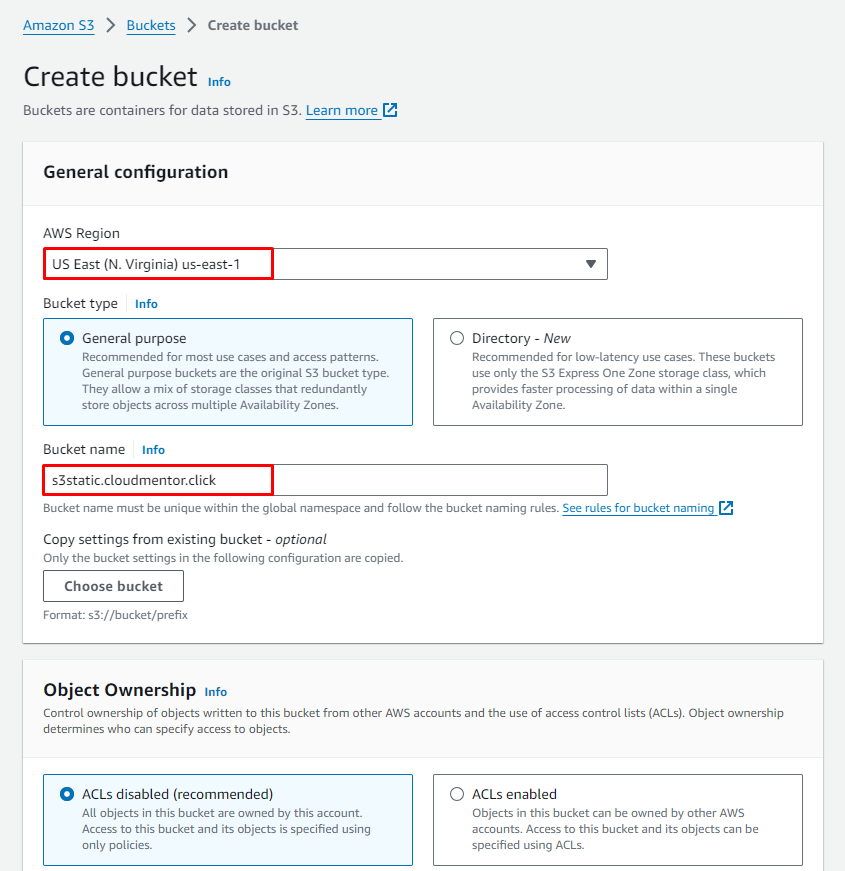Select Directory bucket type option
This screenshot has height=871, width=845.
pos(457,338)
